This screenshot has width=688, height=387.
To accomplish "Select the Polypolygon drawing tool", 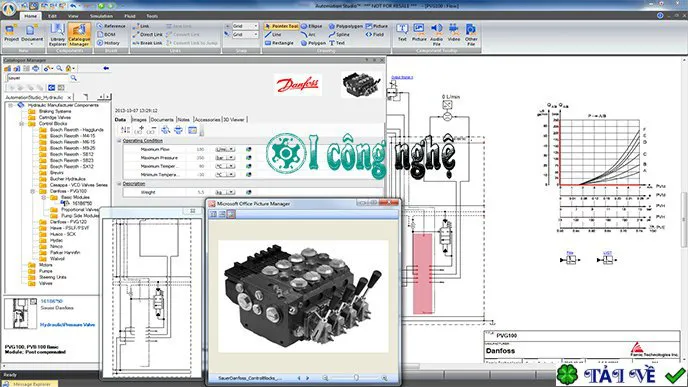I will click(346, 26).
